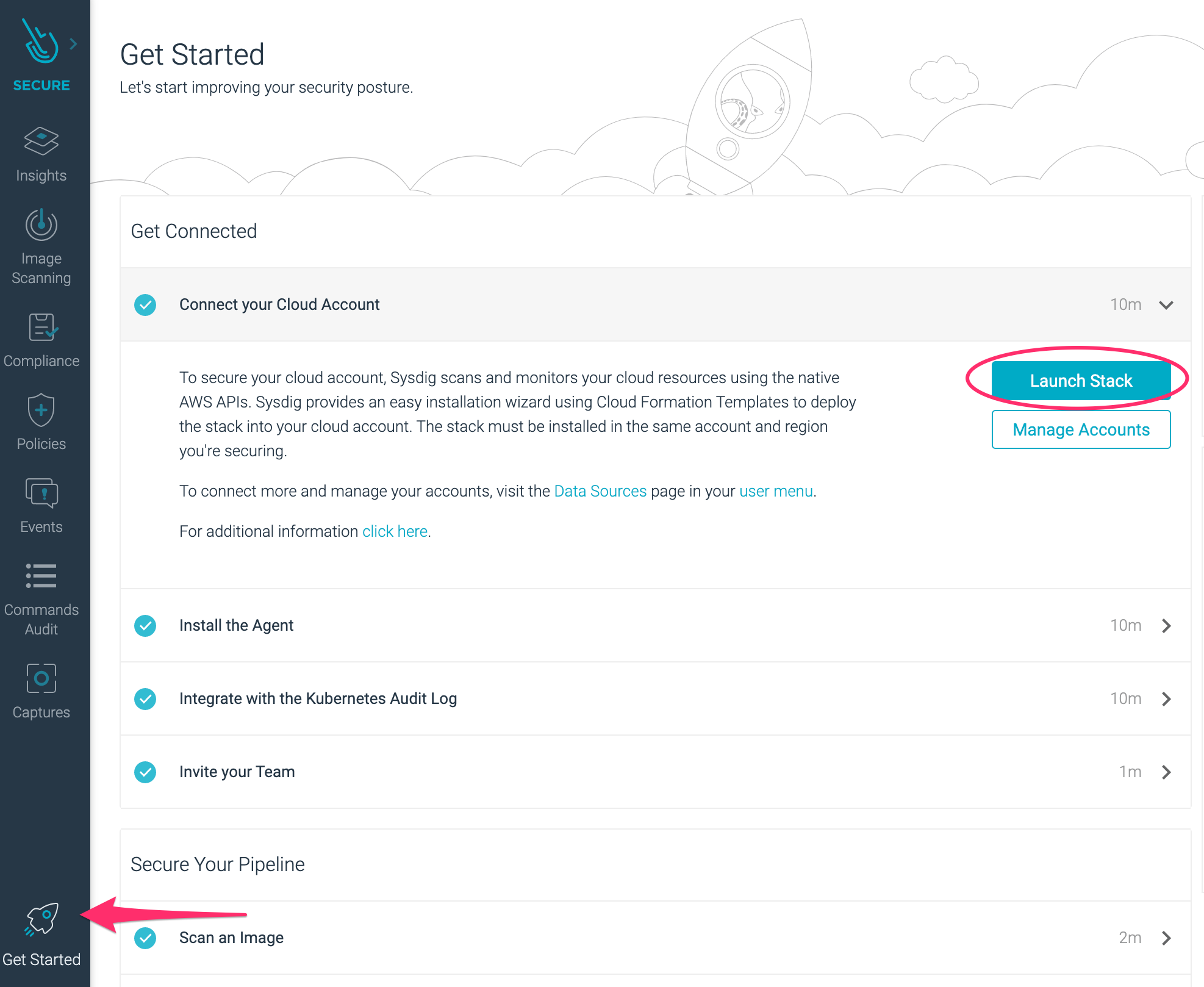Expand the product switcher arrow beside logo
1204x987 pixels.
(73, 44)
